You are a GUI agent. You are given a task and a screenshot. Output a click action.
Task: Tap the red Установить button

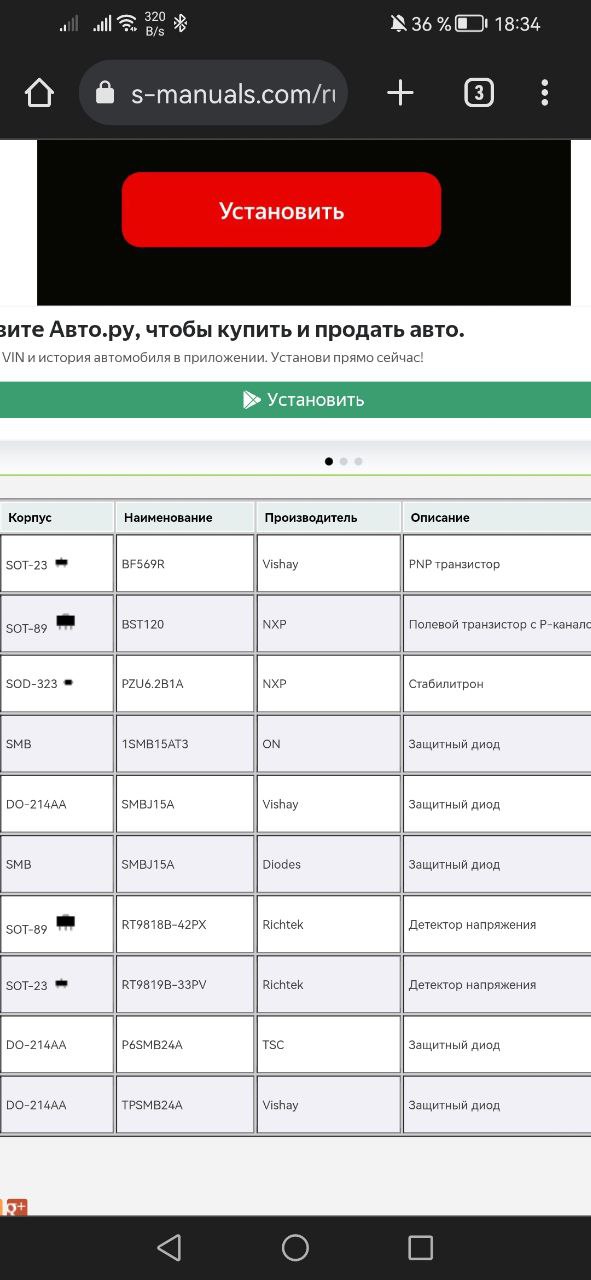pos(281,210)
